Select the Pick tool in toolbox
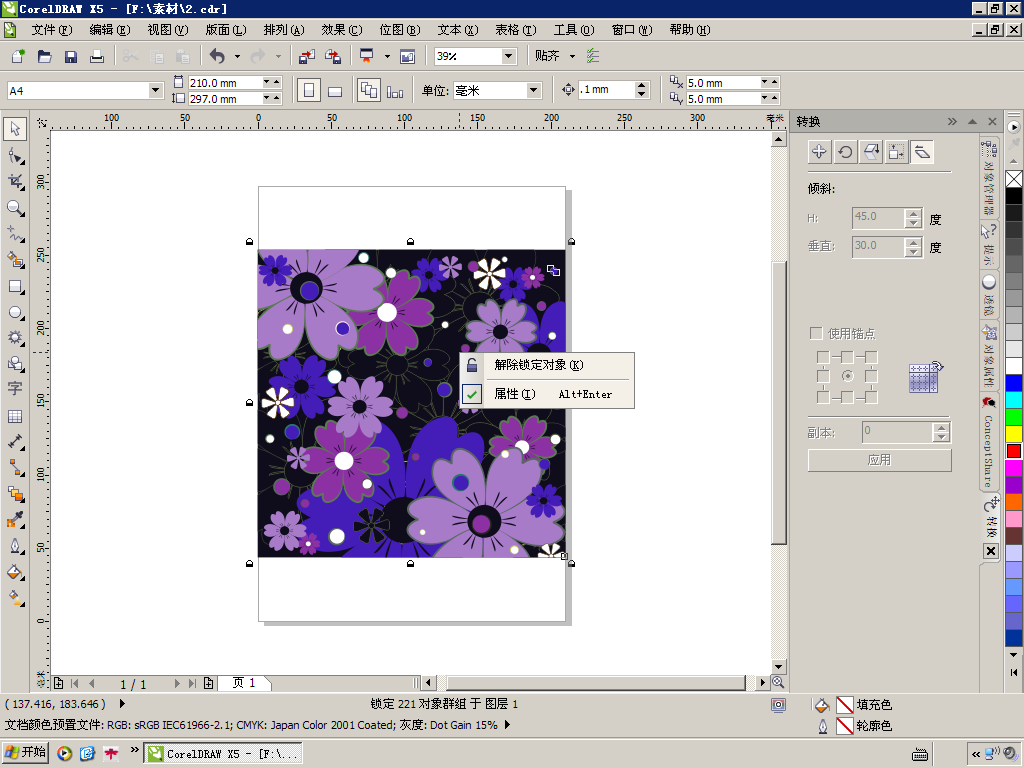 point(15,129)
